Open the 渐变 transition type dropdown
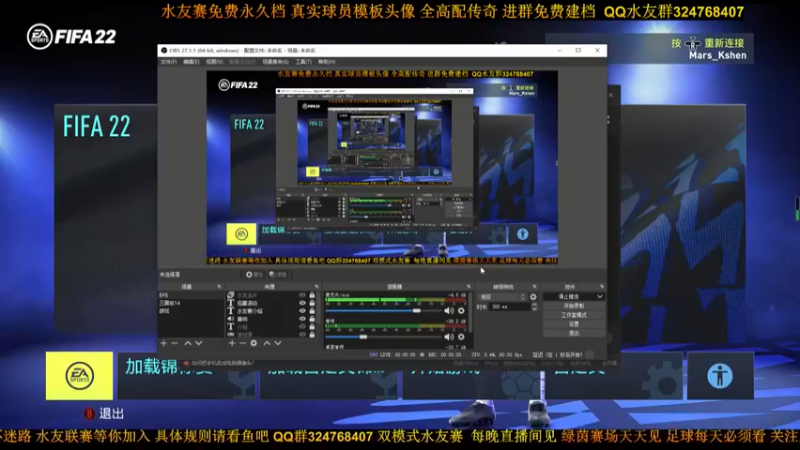Image resolution: width=800 pixels, height=450 pixels. pyautogui.click(x=502, y=296)
